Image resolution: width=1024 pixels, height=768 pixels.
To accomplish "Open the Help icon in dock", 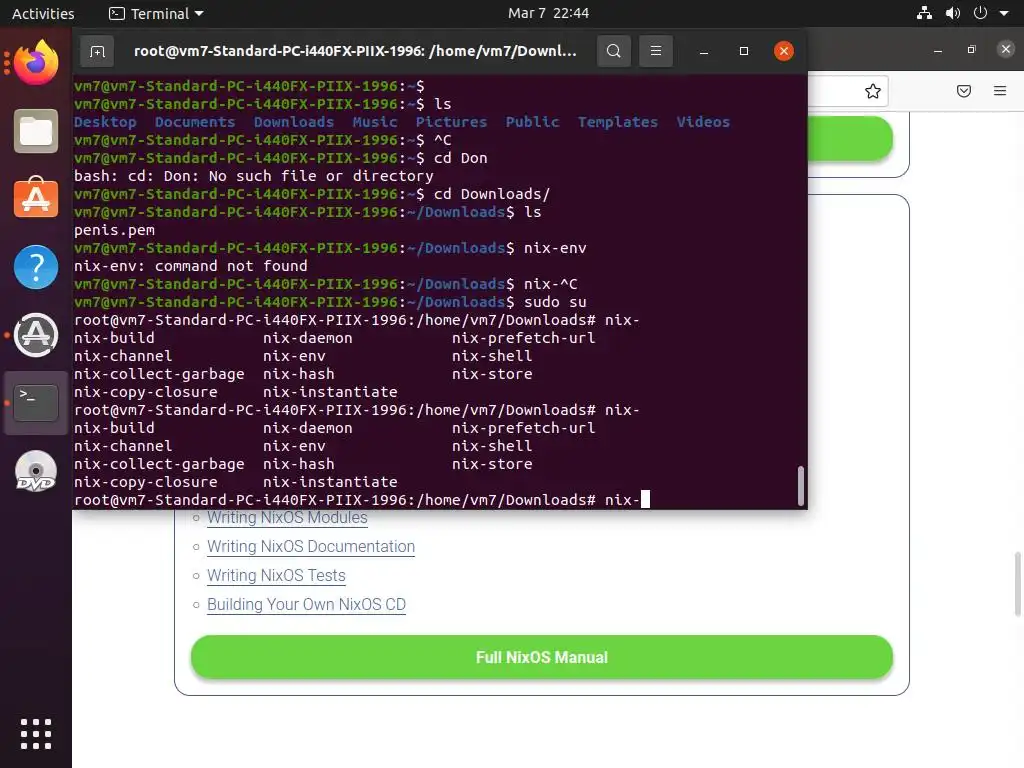I will 36,267.
